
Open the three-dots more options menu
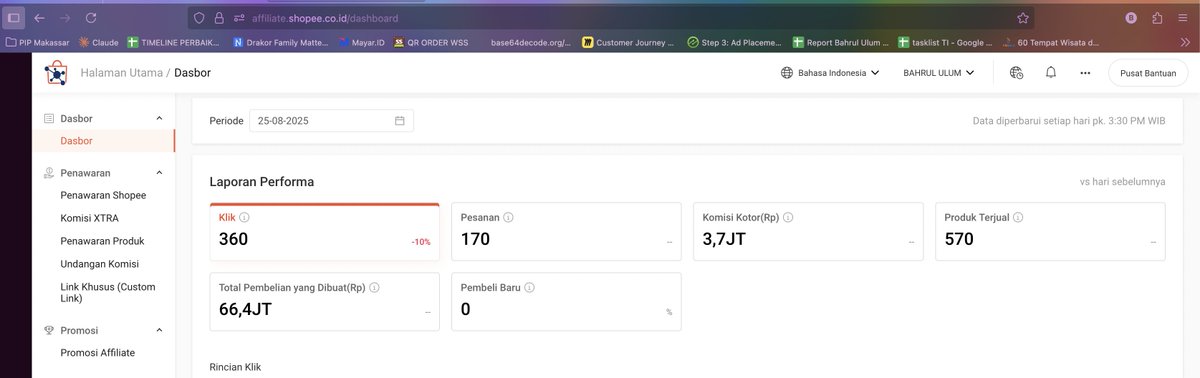[1085, 73]
